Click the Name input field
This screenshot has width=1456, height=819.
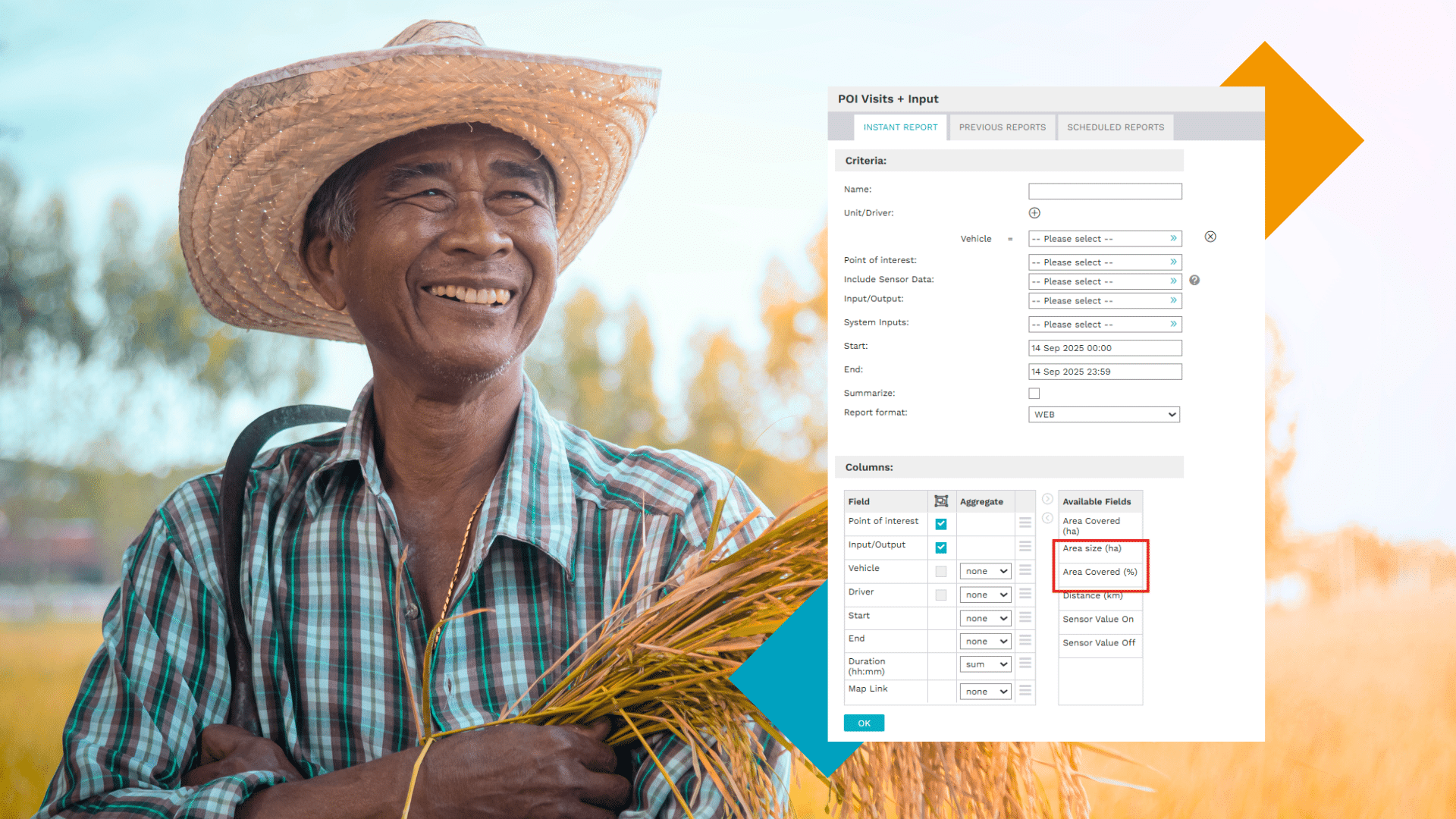click(x=1105, y=191)
